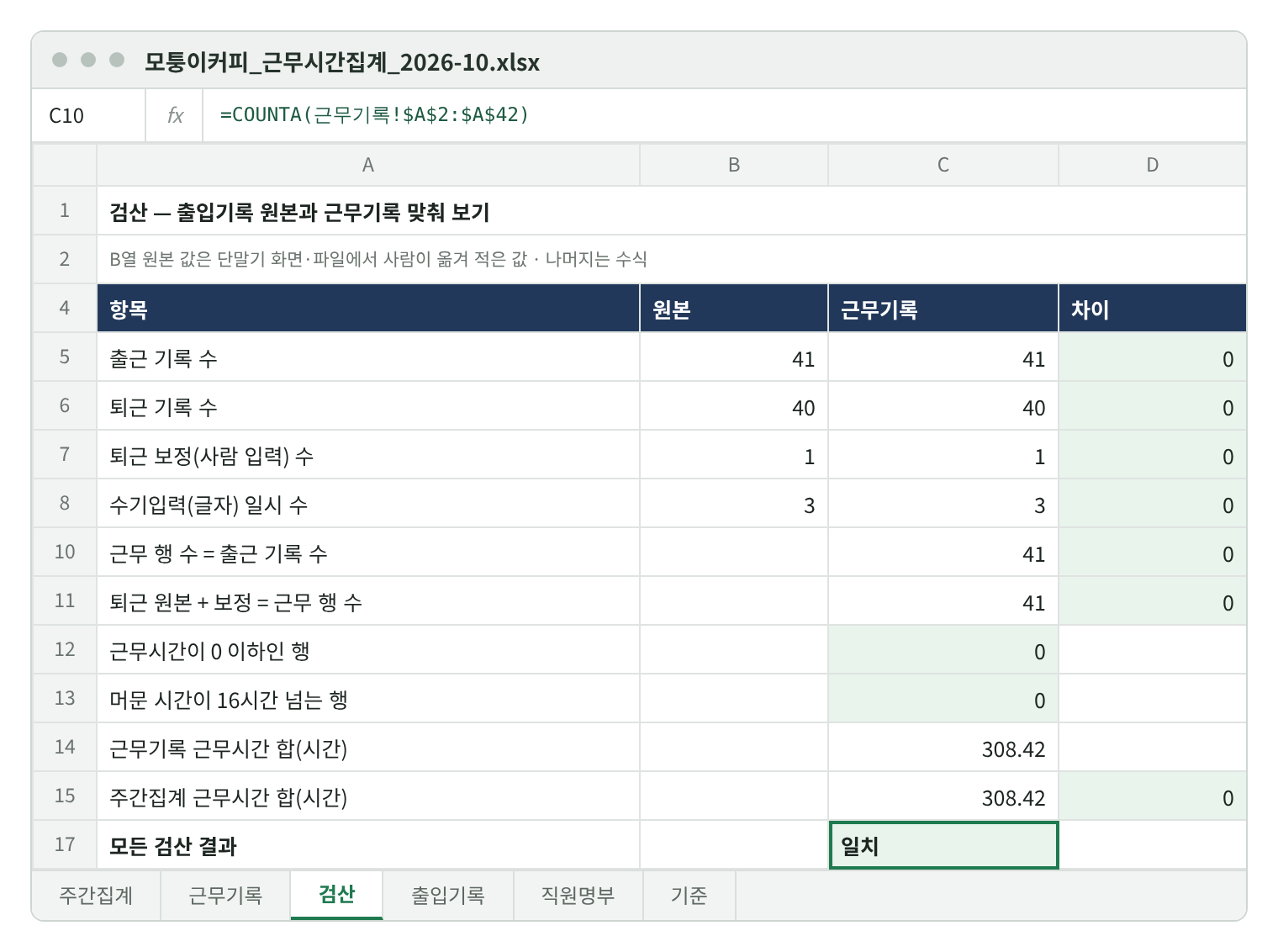The width and height of the screenshot is (1278, 952).
Task: Open the 기준 sheet tab
Action: [689, 895]
